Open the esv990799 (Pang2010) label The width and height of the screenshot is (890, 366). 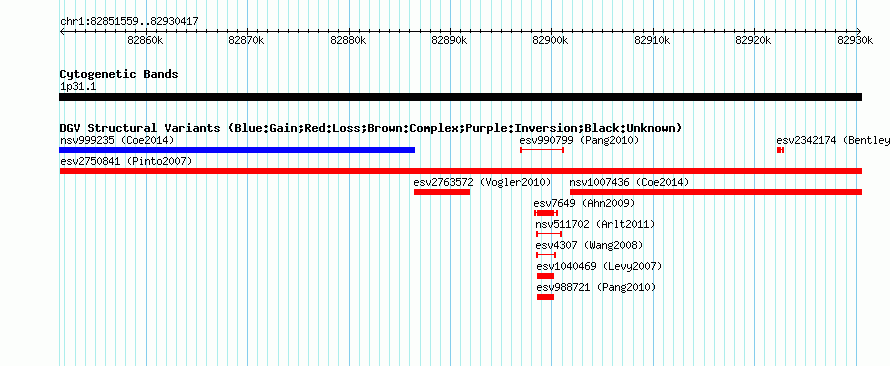(x=579, y=140)
